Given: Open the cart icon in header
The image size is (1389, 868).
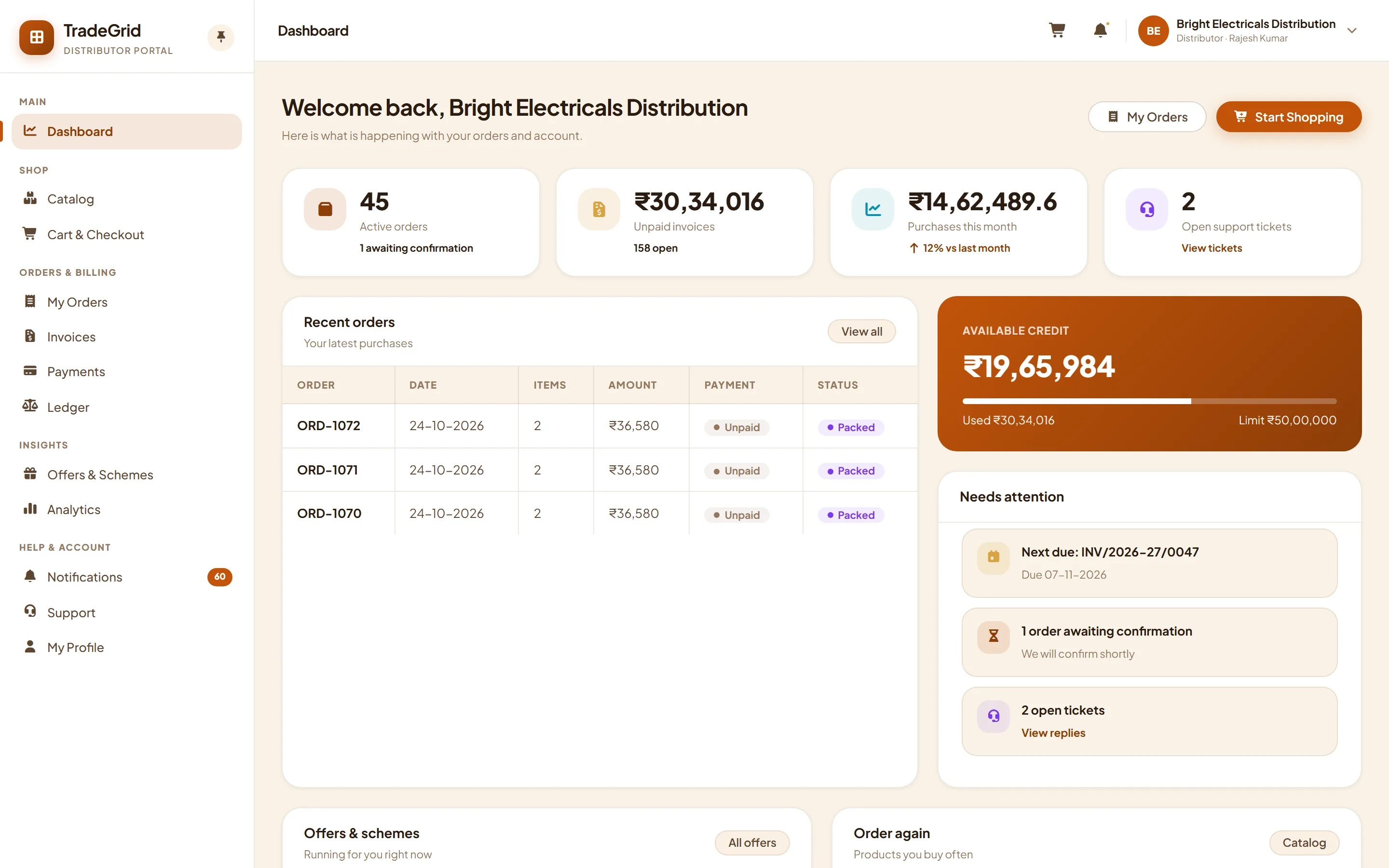Looking at the screenshot, I should [1057, 30].
